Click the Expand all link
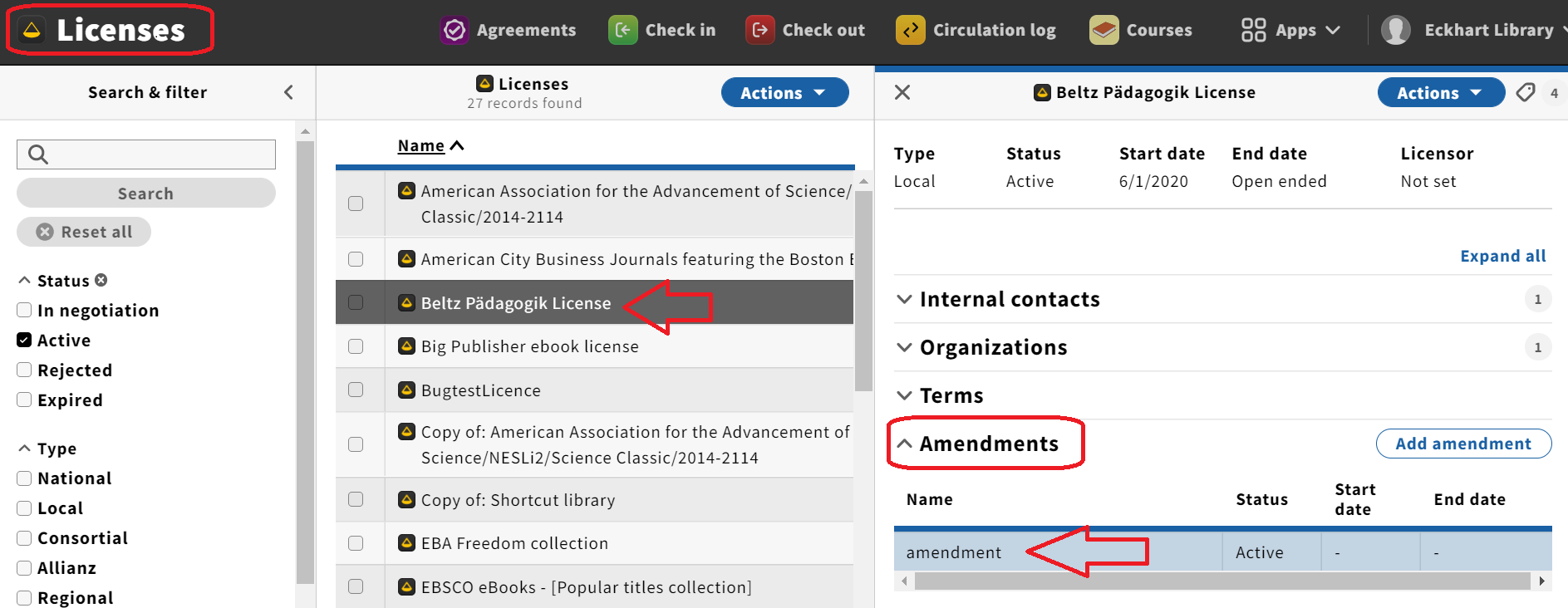Screen dimensions: 1568x608 pyautogui.click(x=1502, y=256)
